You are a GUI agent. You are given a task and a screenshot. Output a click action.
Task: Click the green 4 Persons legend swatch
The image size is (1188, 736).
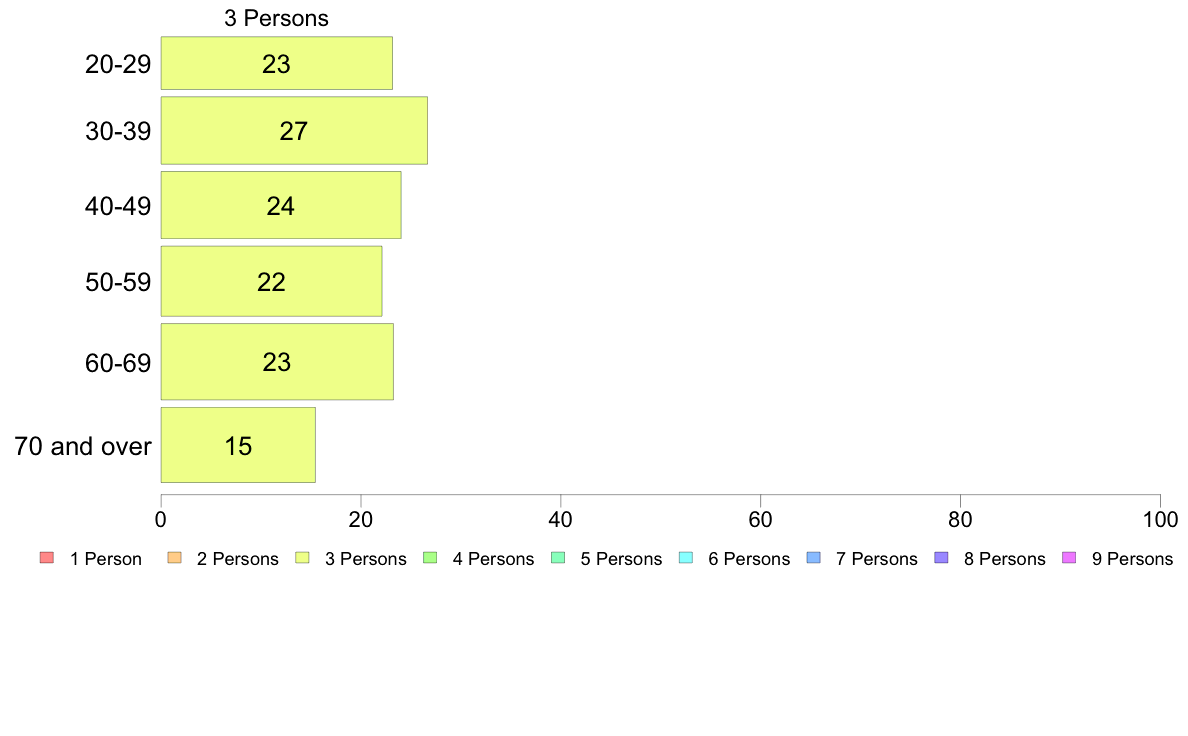click(x=430, y=558)
